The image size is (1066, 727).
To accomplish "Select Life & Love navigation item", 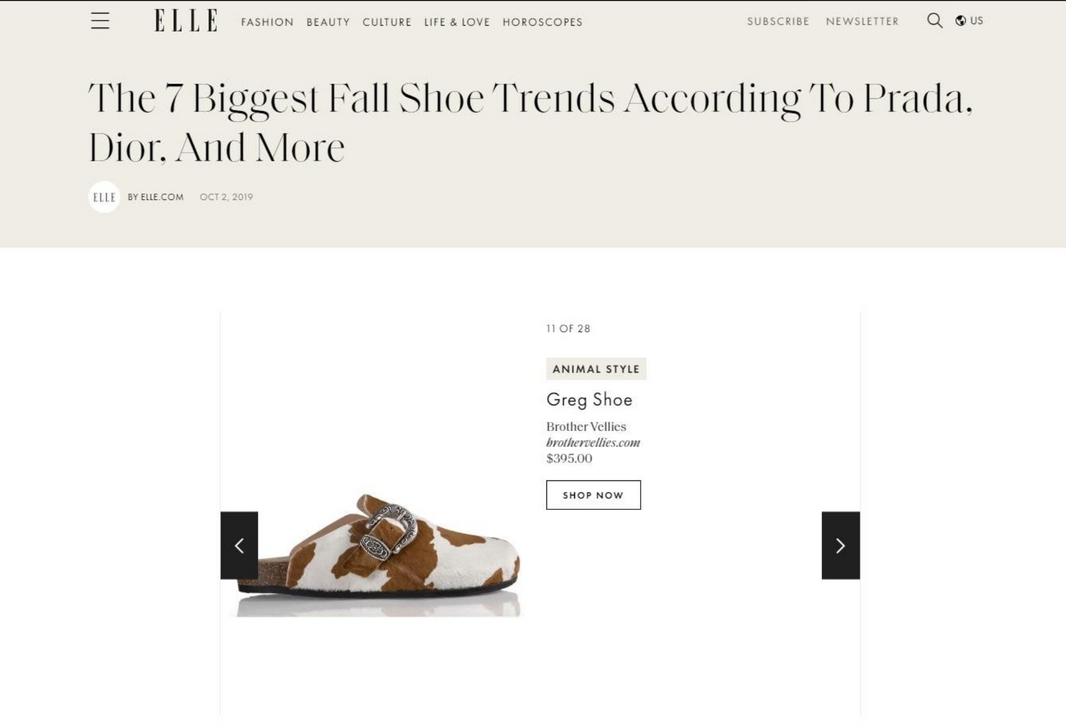I will [x=457, y=22].
